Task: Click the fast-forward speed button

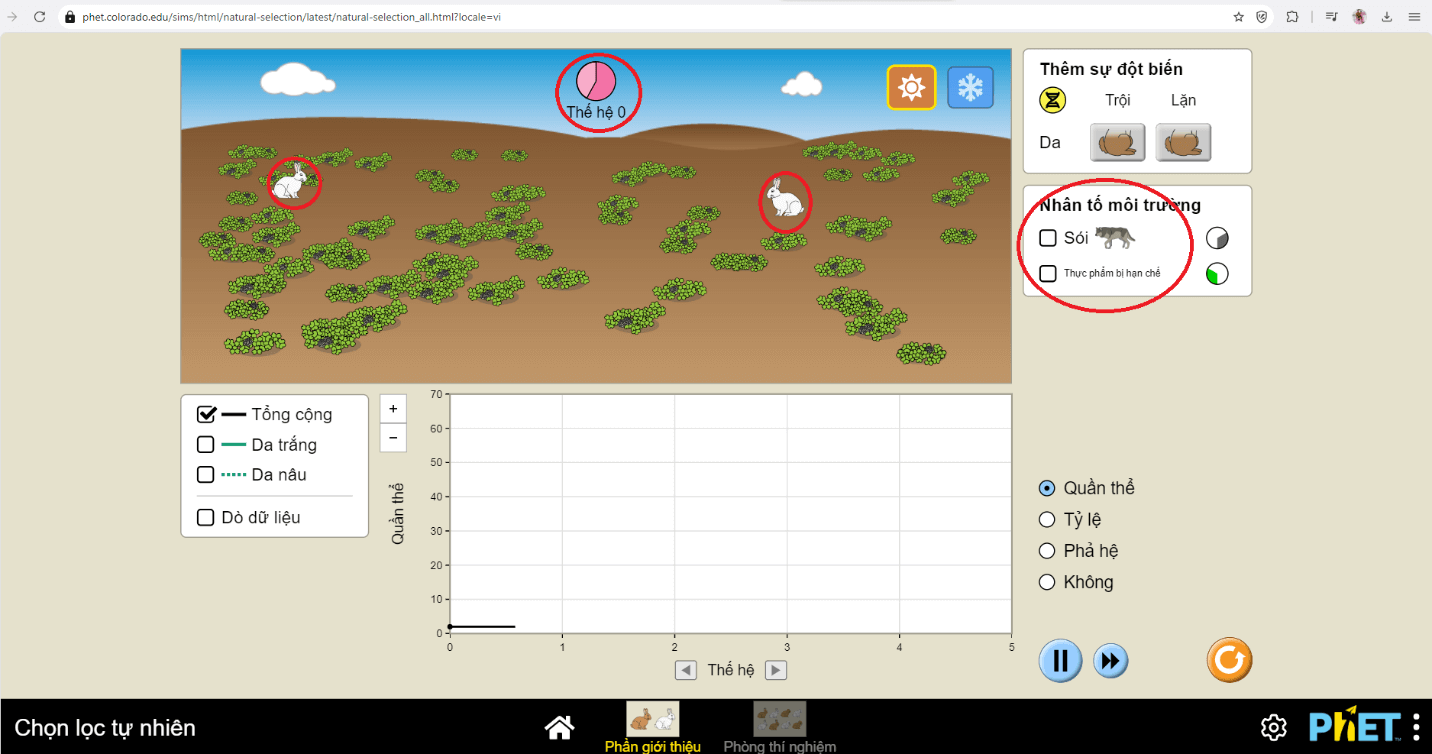Action: (x=1110, y=661)
